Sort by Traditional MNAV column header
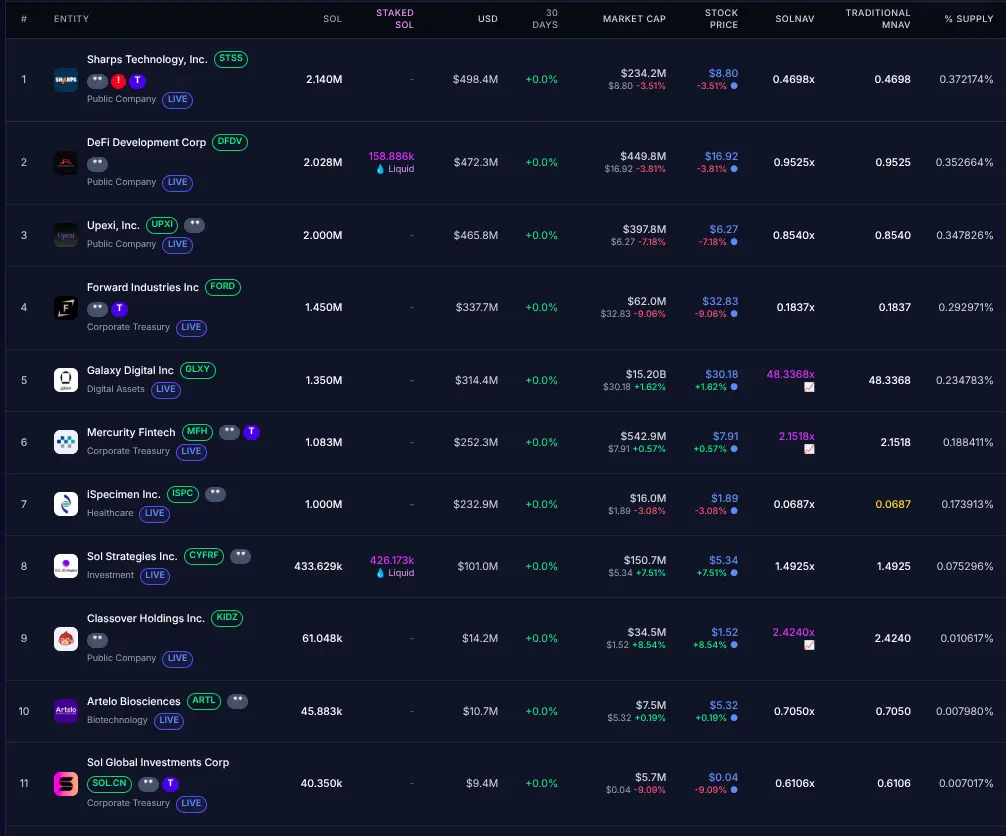Screen dimensions: 1006x836 click(878, 19)
